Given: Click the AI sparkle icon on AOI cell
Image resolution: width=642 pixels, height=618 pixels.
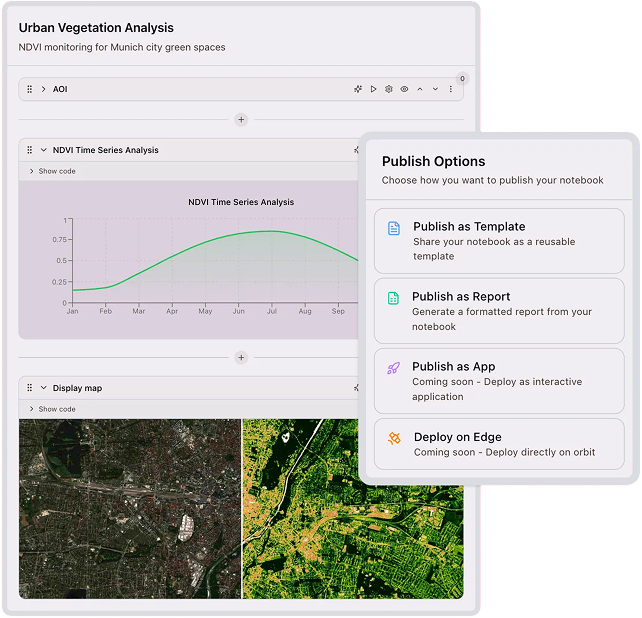Looking at the screenshot, I should [358, 89].
